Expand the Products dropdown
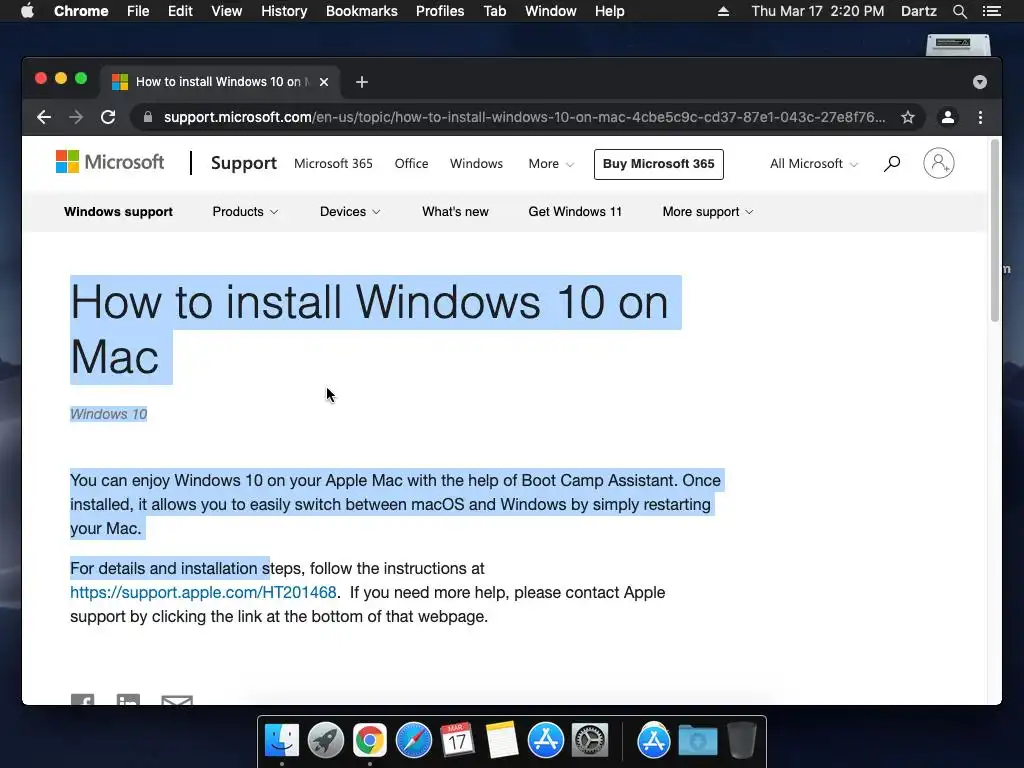The width and height of the screenshot is (1024, 768). point(245,212)
